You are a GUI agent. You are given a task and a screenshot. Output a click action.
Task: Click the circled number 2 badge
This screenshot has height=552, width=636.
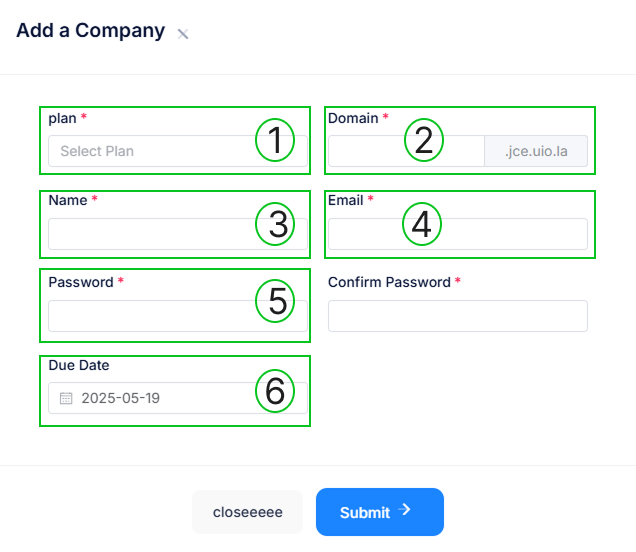point(423,141)
